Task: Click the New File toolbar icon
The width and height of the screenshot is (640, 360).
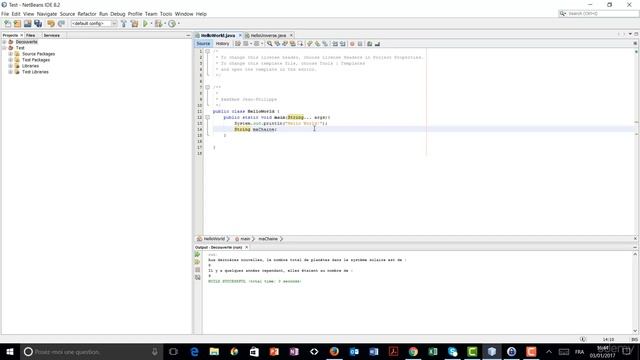Action: (7, 24)
